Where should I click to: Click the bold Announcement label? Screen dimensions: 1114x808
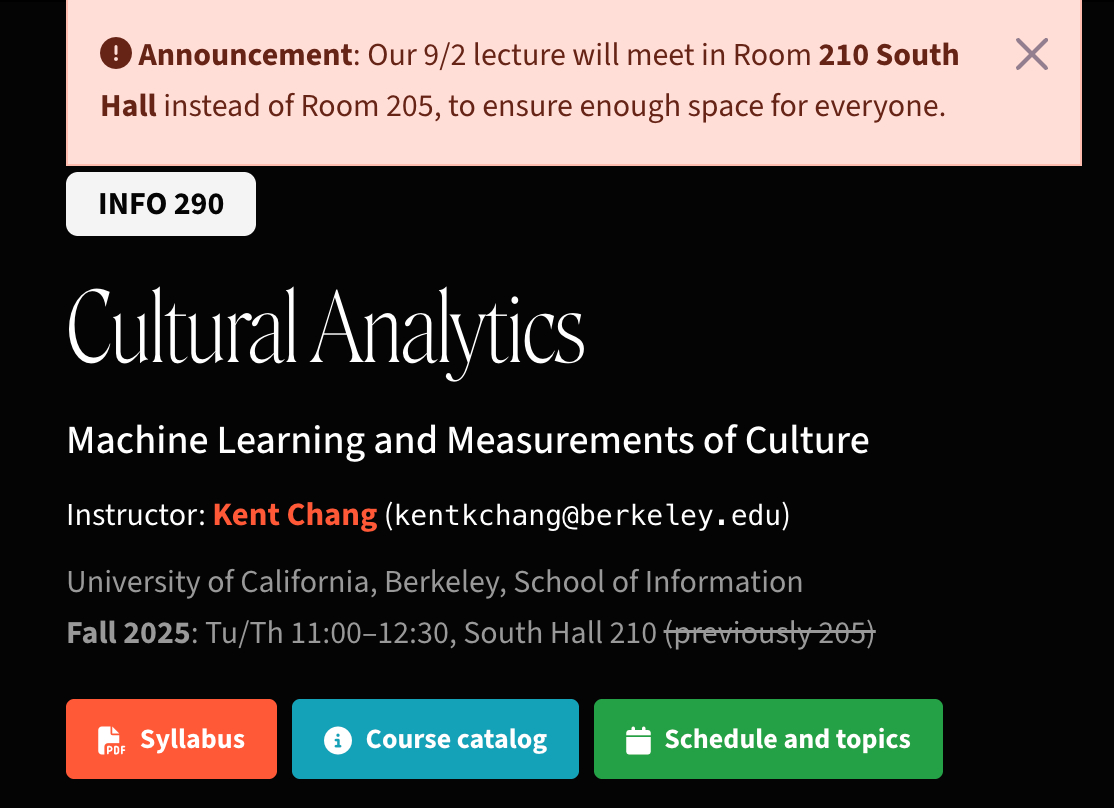[x=245, y=55]
